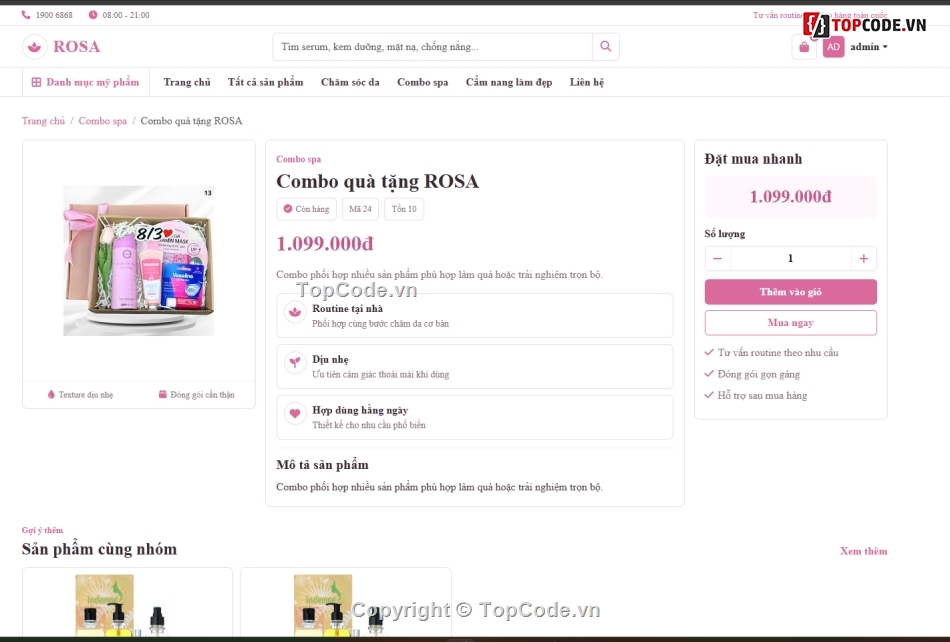This screenshot has width=950, height=642.
Task: Click the check icon in Còn hàng badge
Action: pyautogui.click(x=288, y=208)
